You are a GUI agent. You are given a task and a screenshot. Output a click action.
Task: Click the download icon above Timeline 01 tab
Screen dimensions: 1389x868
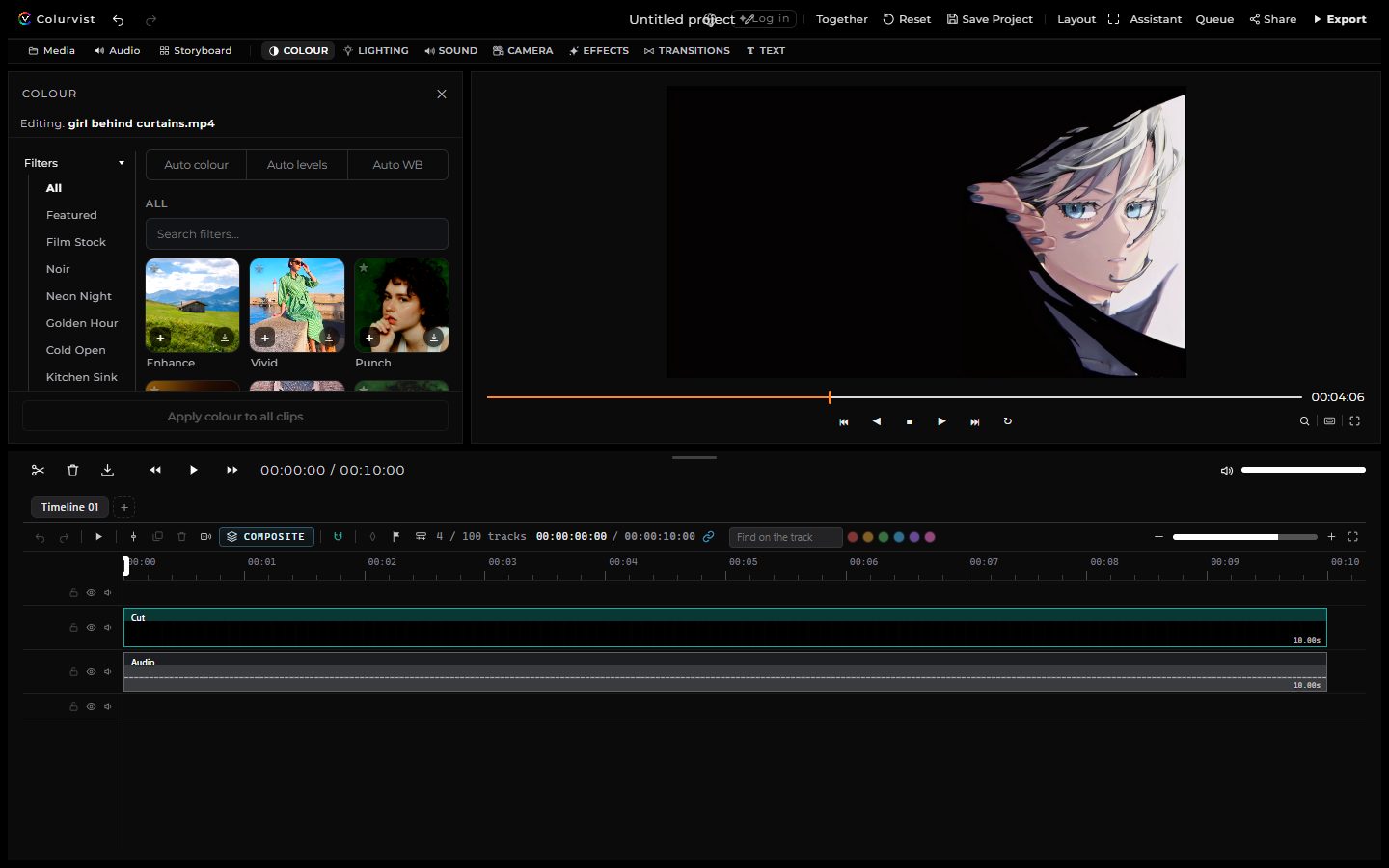pos(107,470)
